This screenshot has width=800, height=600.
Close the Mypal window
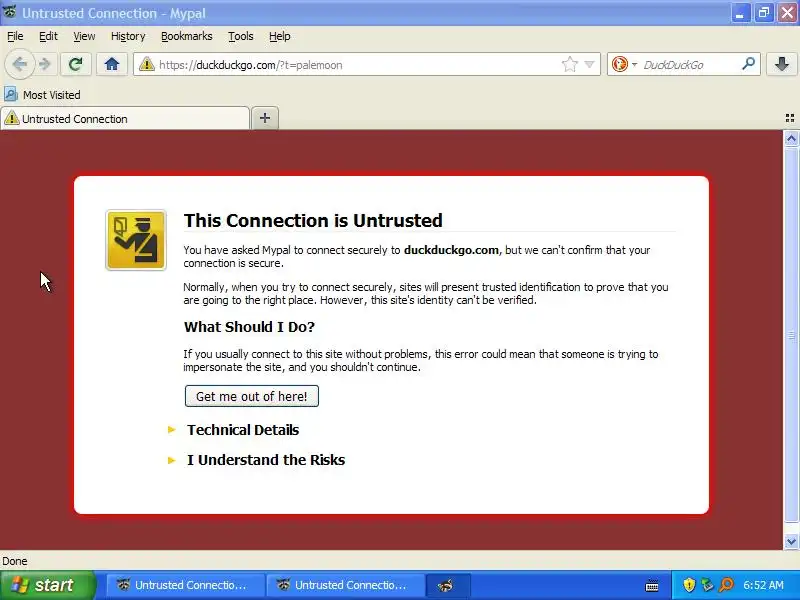787,13
